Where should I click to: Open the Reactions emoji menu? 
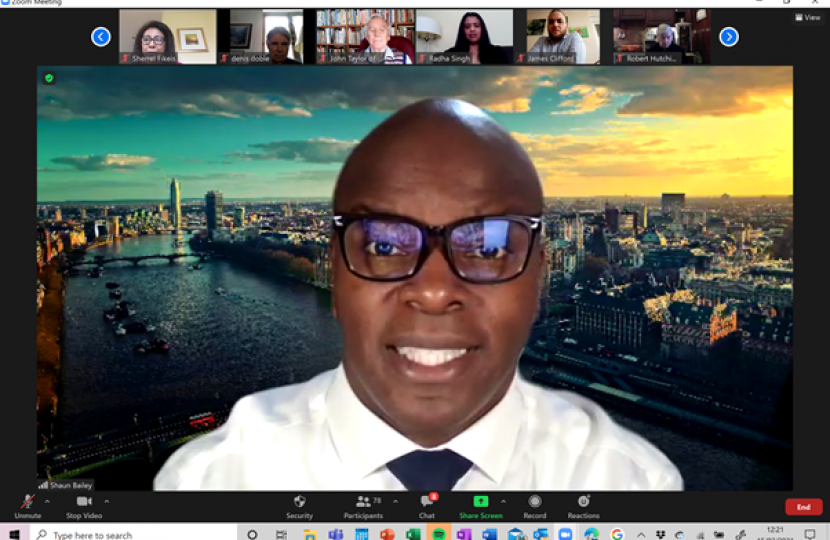click(x=583, y=504)
